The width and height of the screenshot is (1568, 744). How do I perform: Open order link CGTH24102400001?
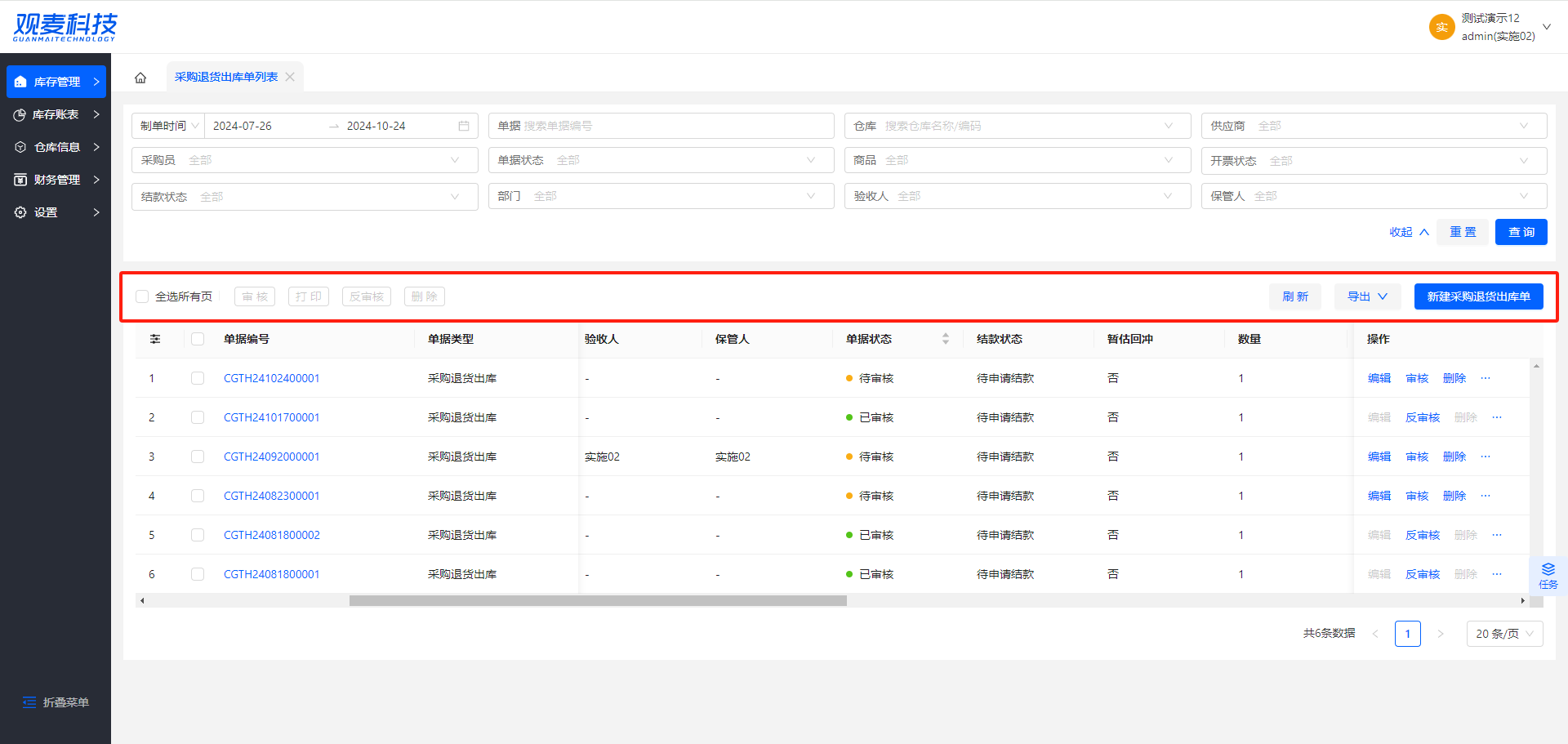coord(272,378)
